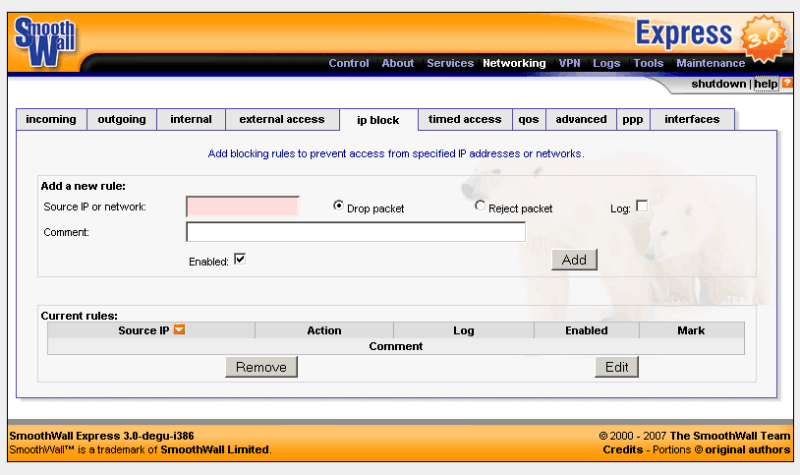The width and height of the screenshot is (800, 475).
Task: Click the Remove button
Action: (261, 367)
